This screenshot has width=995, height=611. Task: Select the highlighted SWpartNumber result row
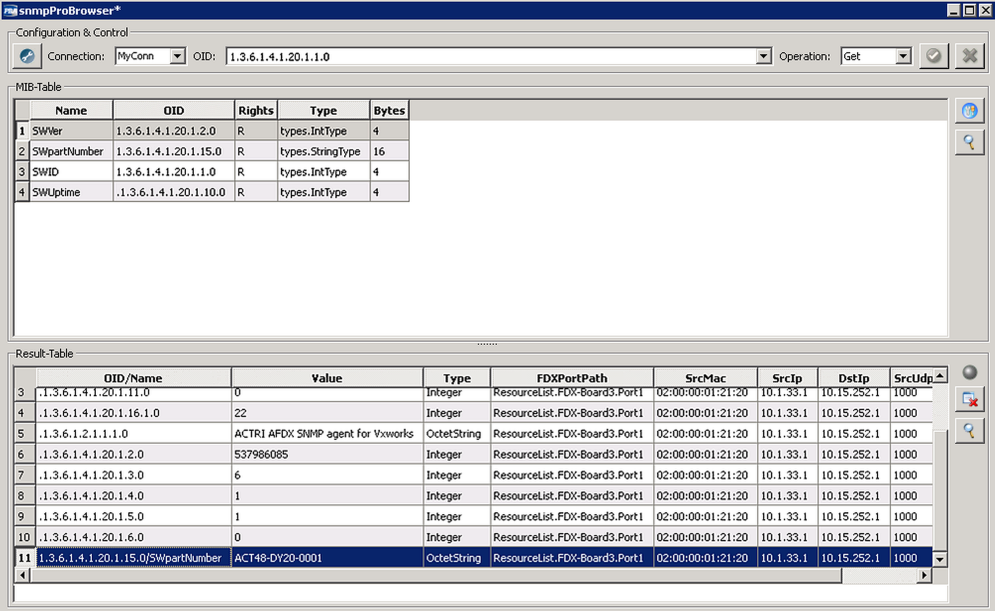[130, 558]
